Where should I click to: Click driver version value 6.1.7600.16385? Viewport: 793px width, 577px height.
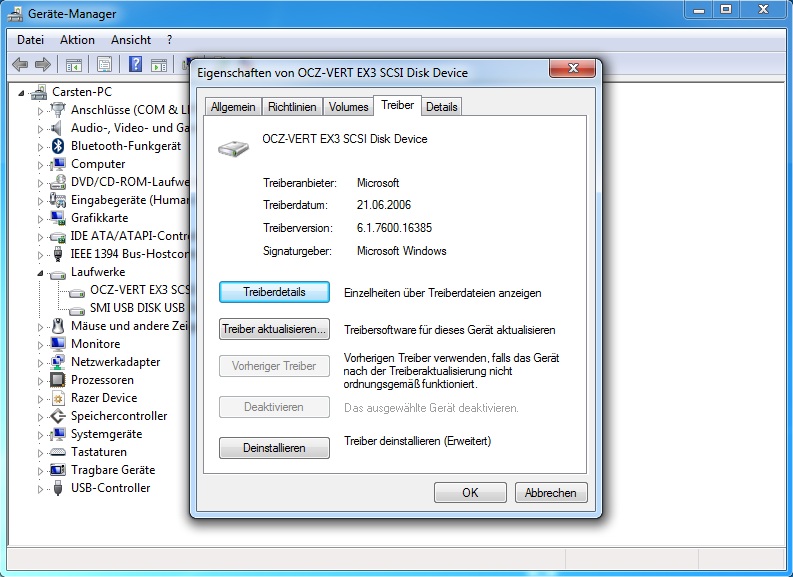[x=394, y=228]
